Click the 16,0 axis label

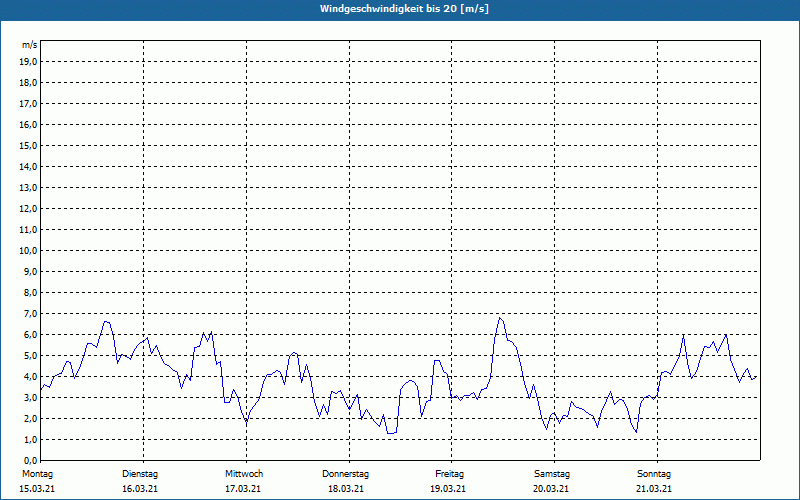point(28,124)
